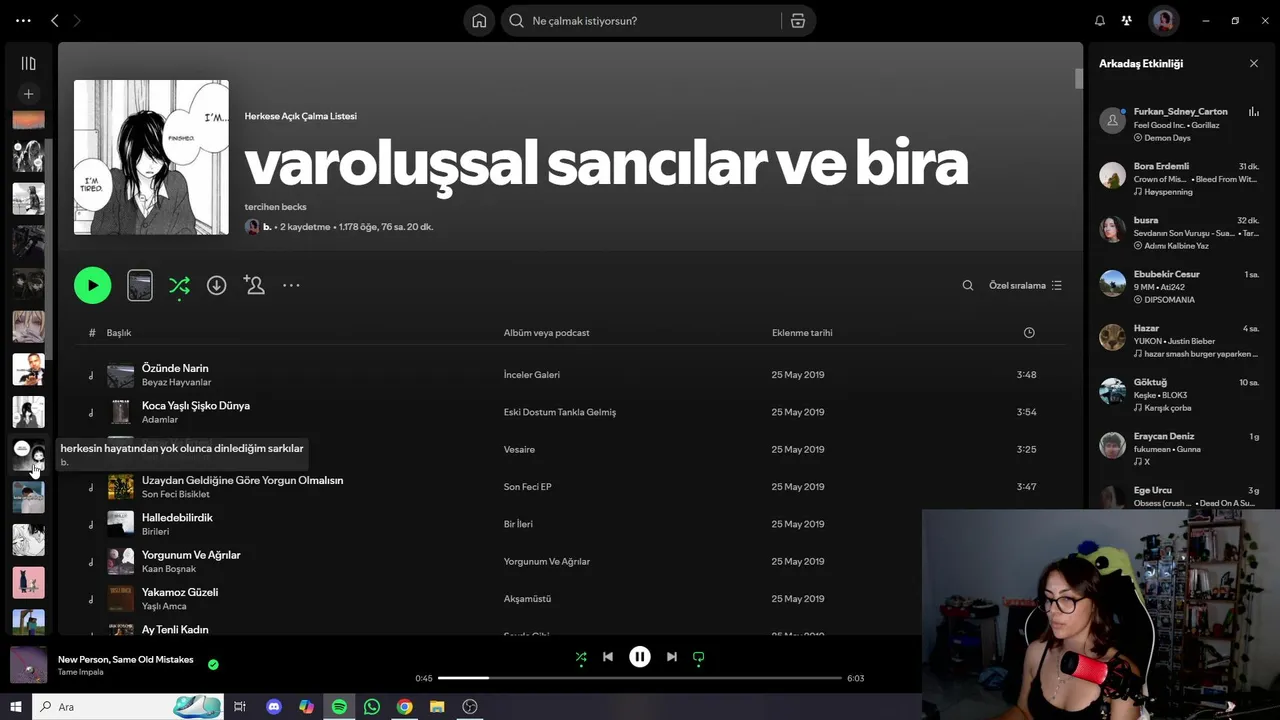This screenshot has width=1280, height=720.
Task: Expand Your Library sidebar icon
Action: pyautogui.click(x=28, y=64)
